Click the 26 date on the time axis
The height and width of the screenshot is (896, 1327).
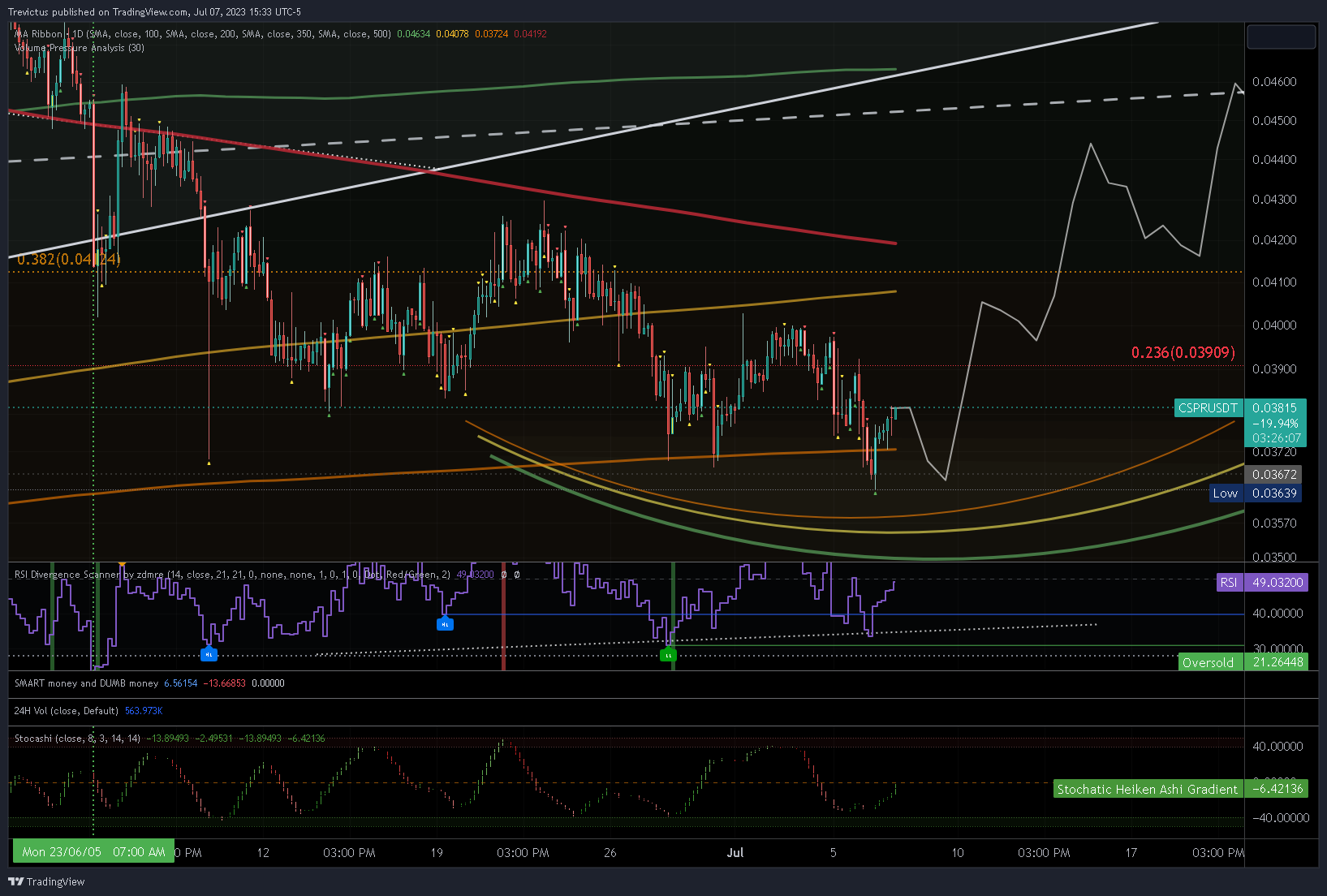610,852
